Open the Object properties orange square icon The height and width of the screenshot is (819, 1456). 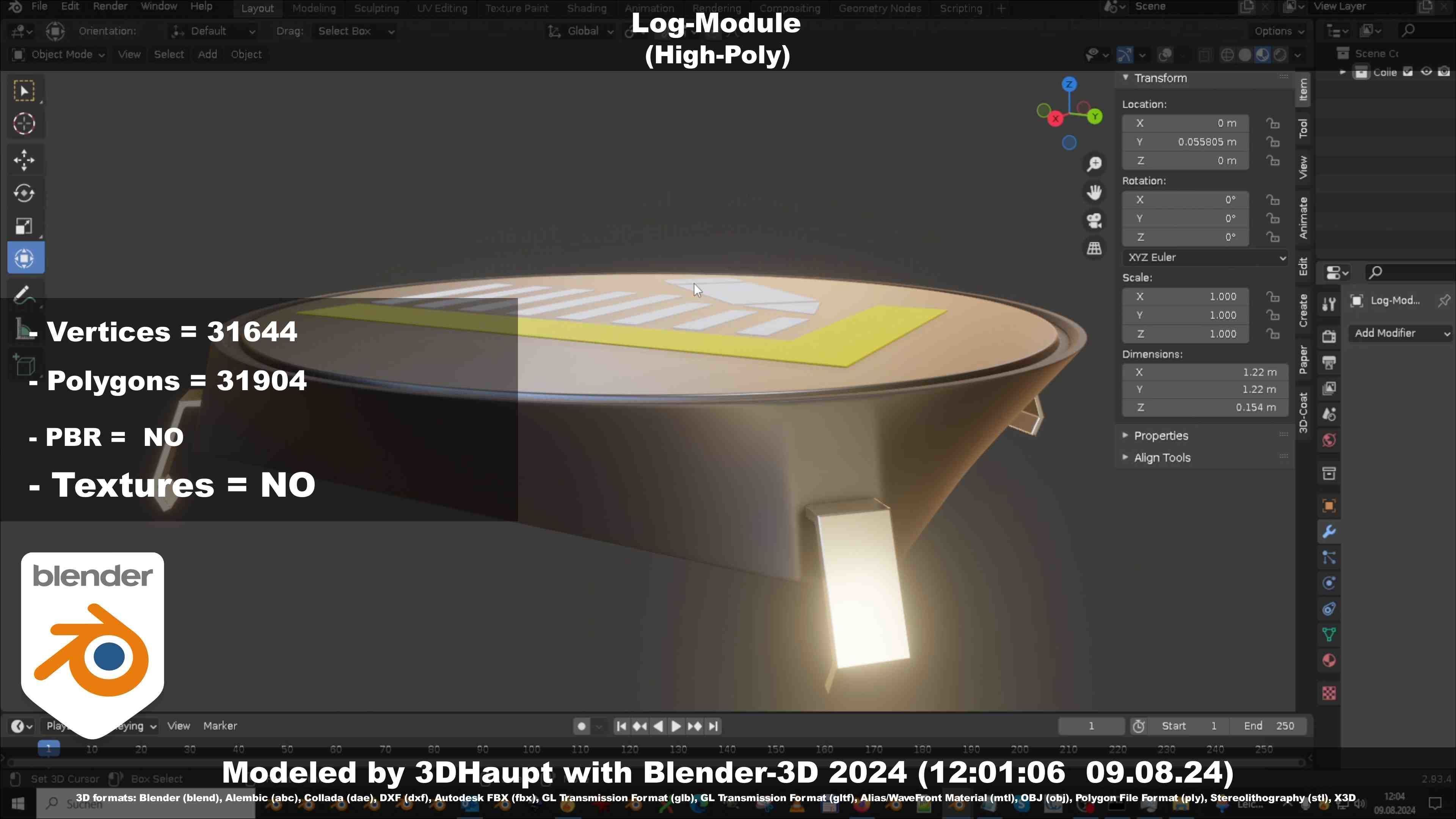[1329, 506]
